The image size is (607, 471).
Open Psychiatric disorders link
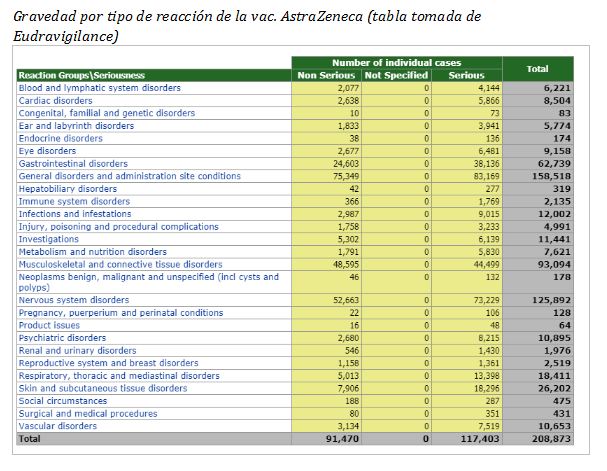tap(62, 338)
